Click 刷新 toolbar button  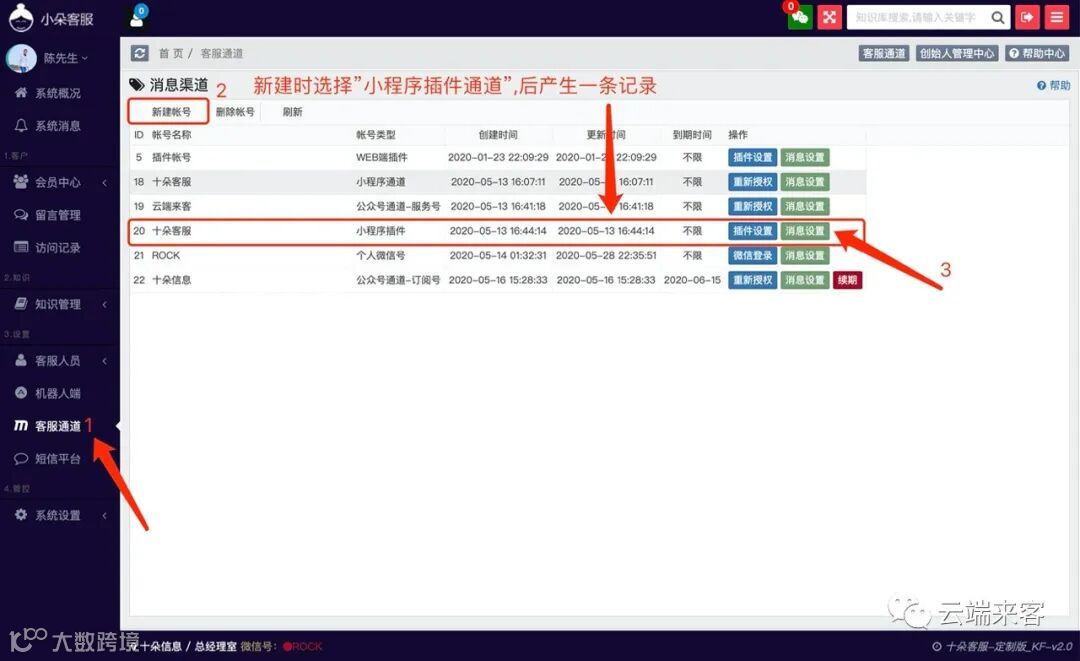293,112
